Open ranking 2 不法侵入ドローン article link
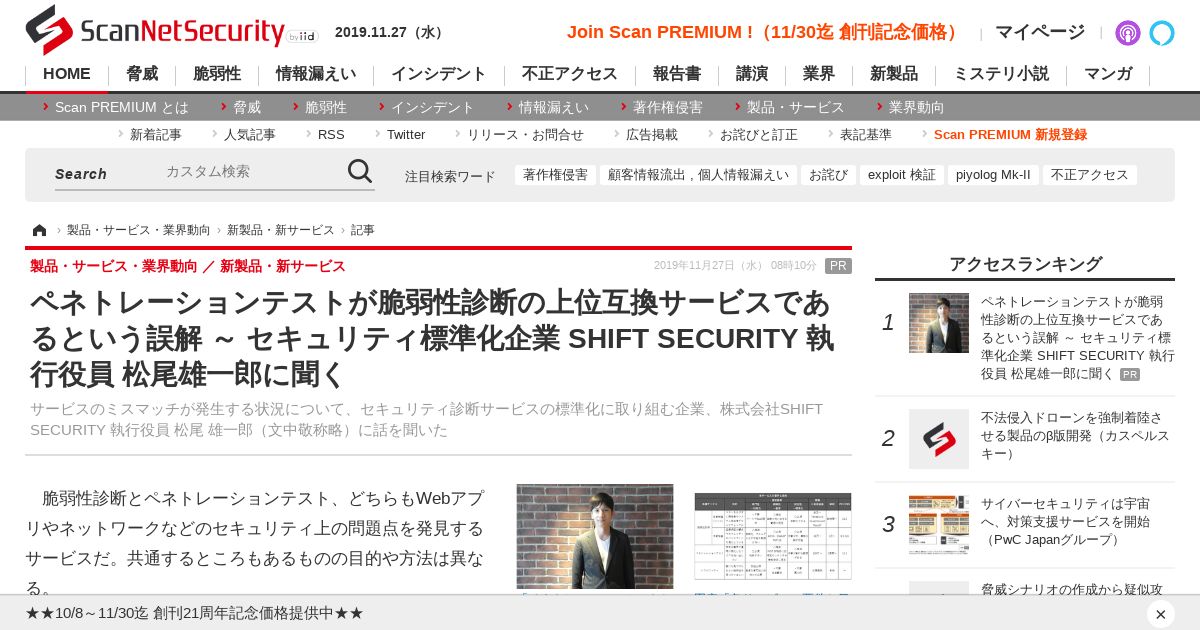Screen dimensions: 1200x630 [x=1075, y=436]
